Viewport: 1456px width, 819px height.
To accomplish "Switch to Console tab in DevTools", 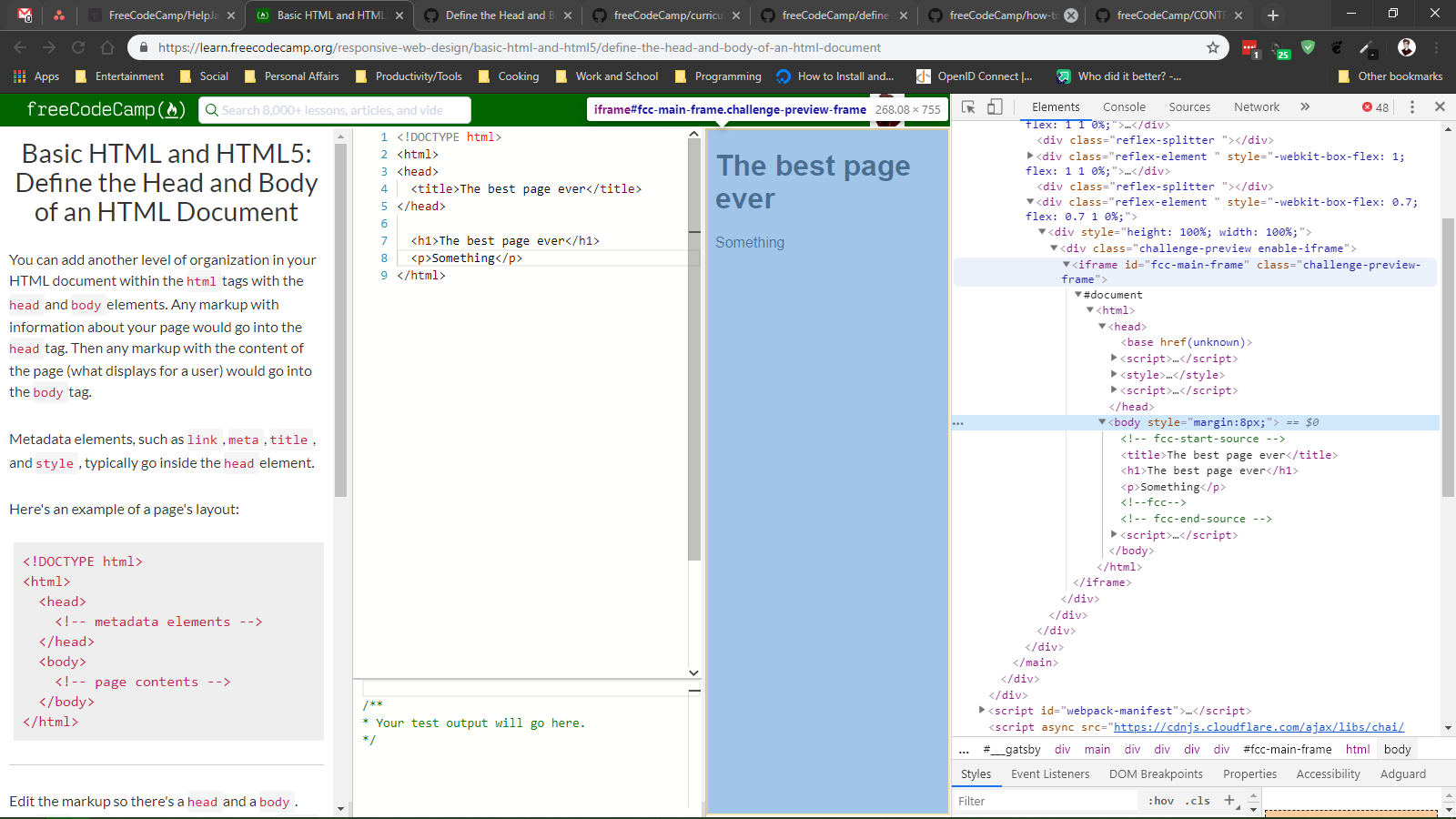I will tap(1124, 106).
